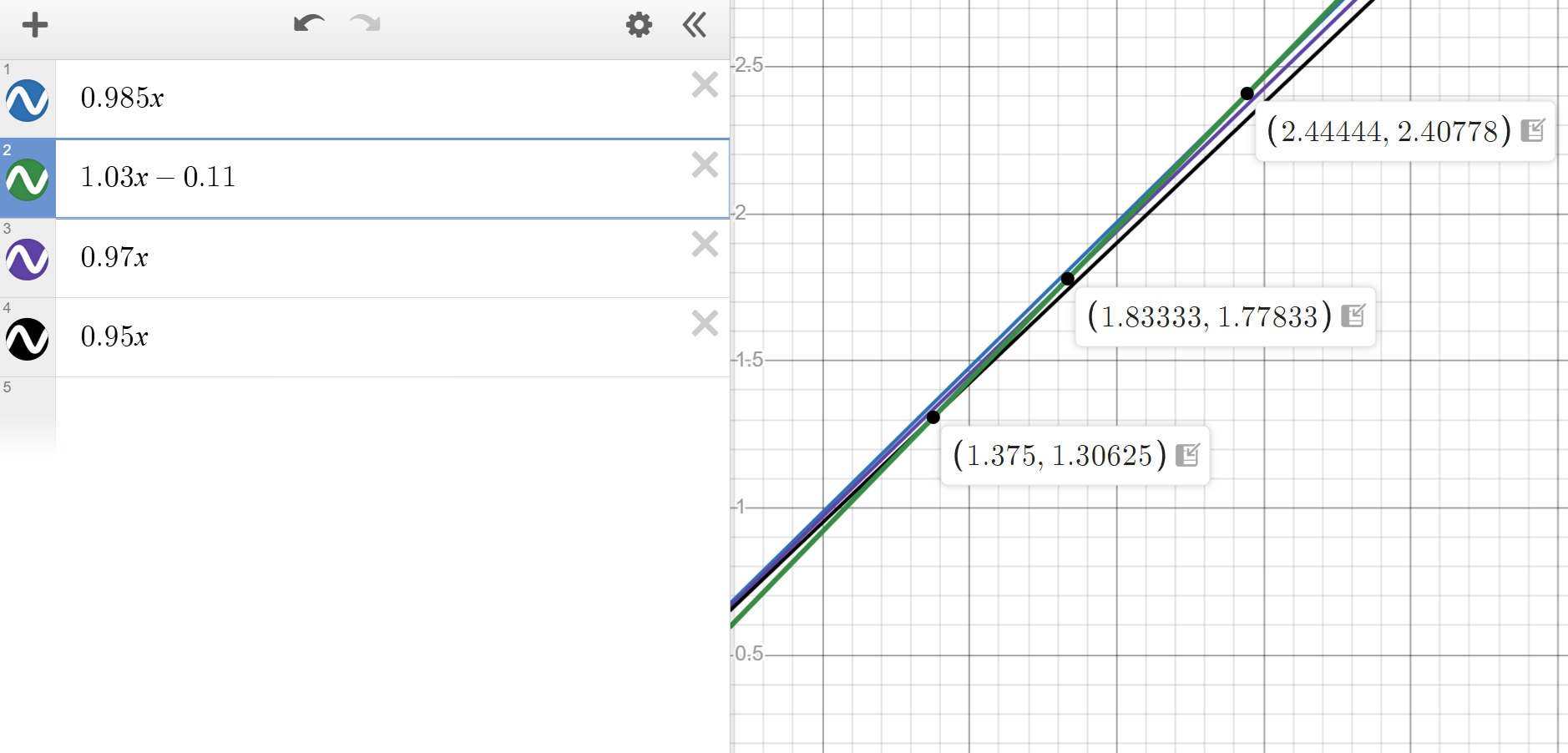
Task: Click the Add Item plus button
Action: (x=34, y=25)
